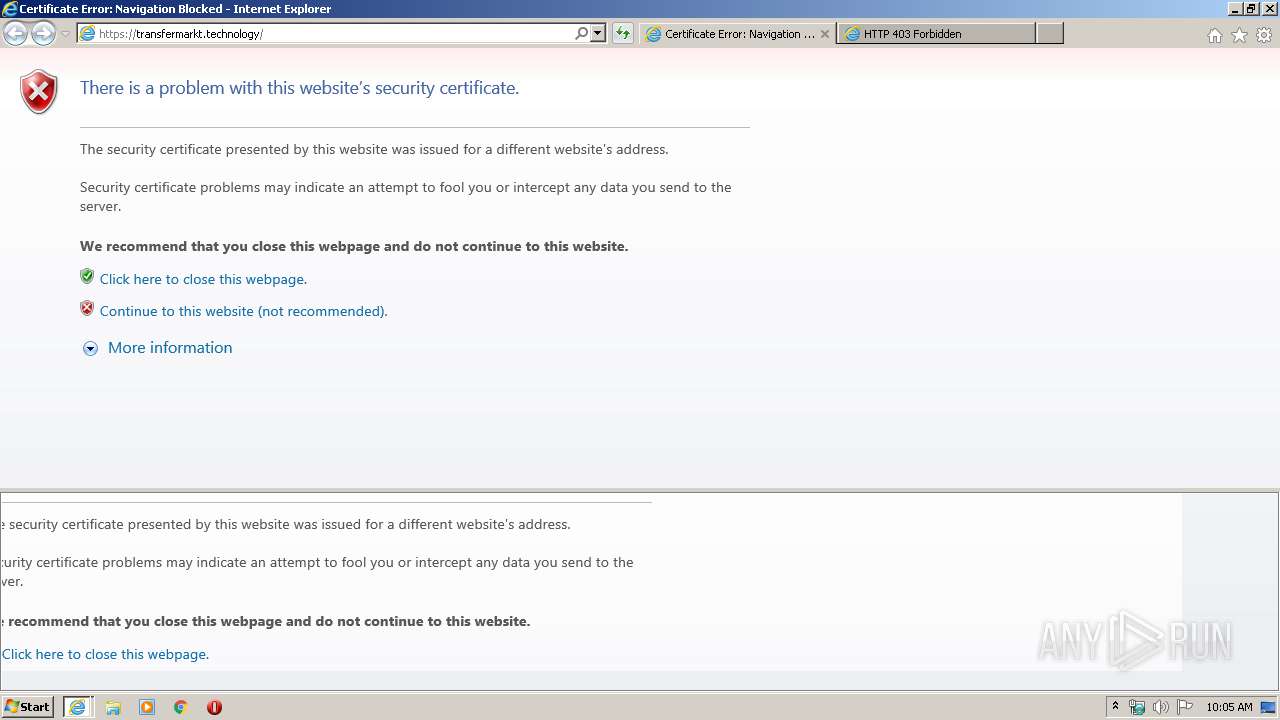
Task: Open Windows Explorer folder in taskbar
Action: coord(113,707)
